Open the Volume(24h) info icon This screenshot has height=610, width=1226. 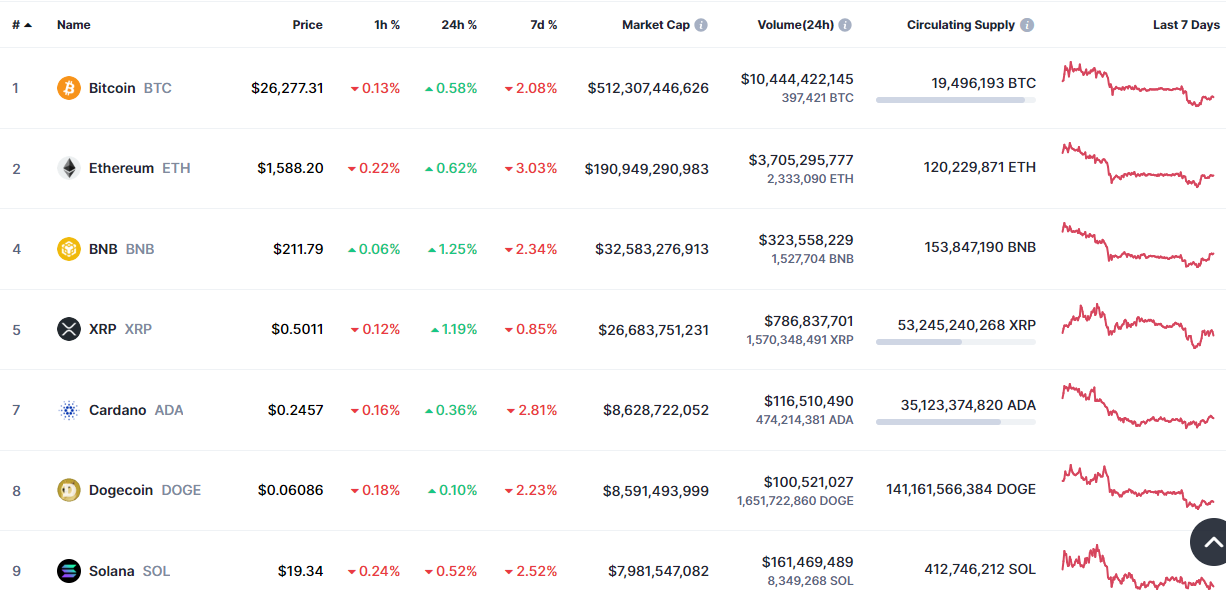pos(845,25)
